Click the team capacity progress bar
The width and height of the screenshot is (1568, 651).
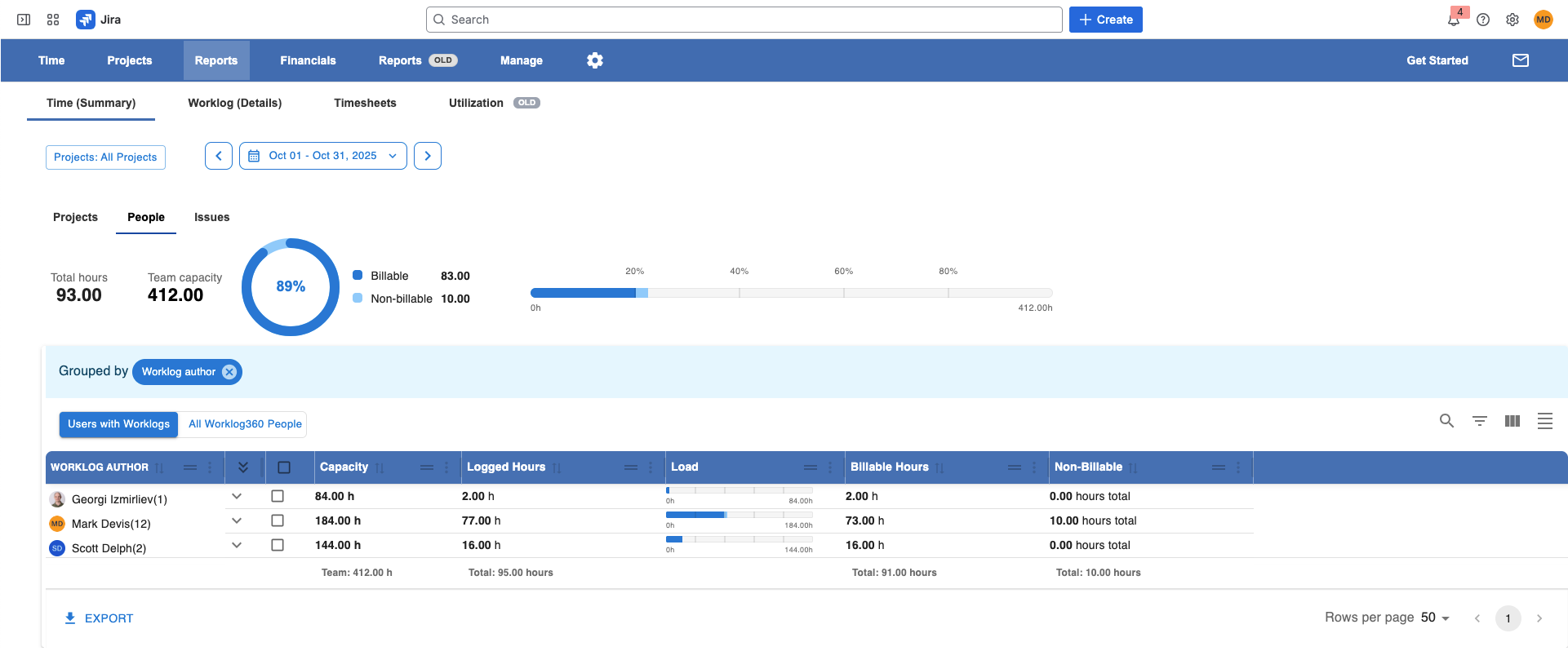click(x=791, y=293)
